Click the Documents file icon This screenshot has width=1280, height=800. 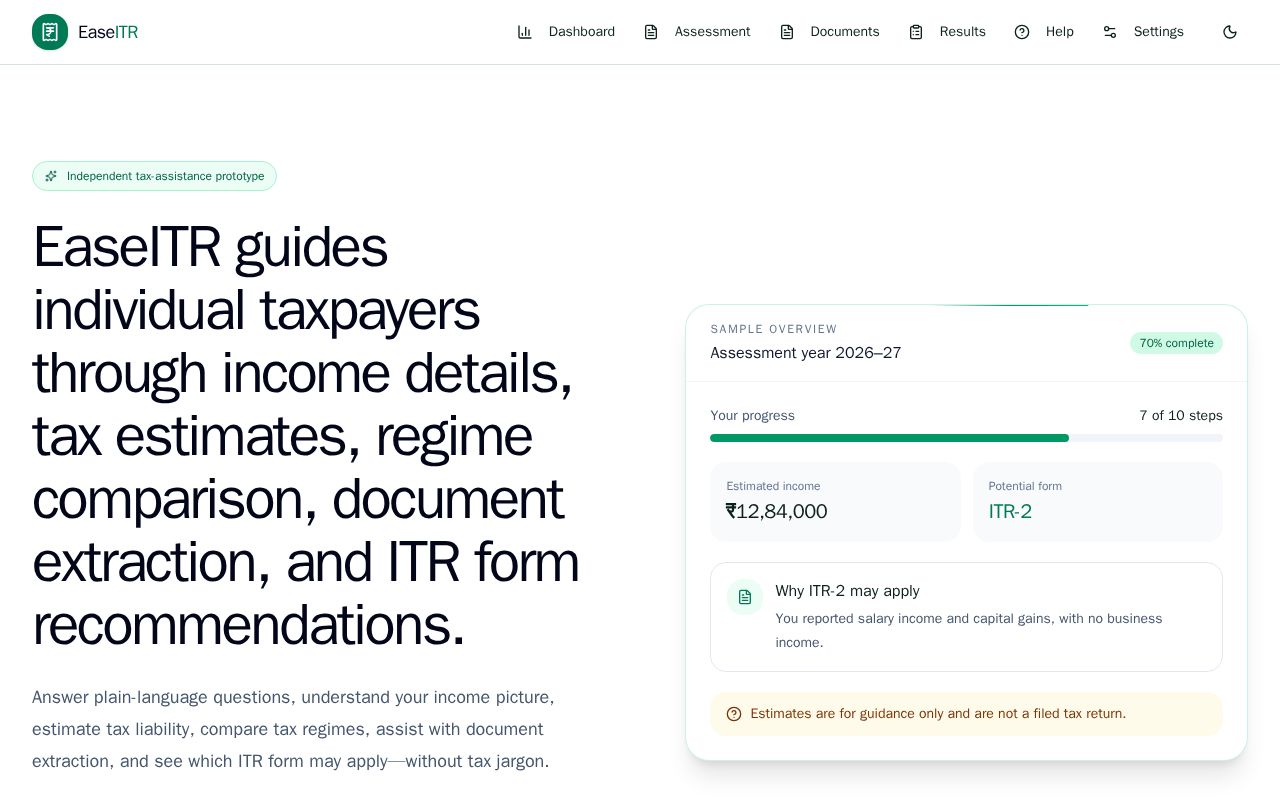(x=787, y=32)
